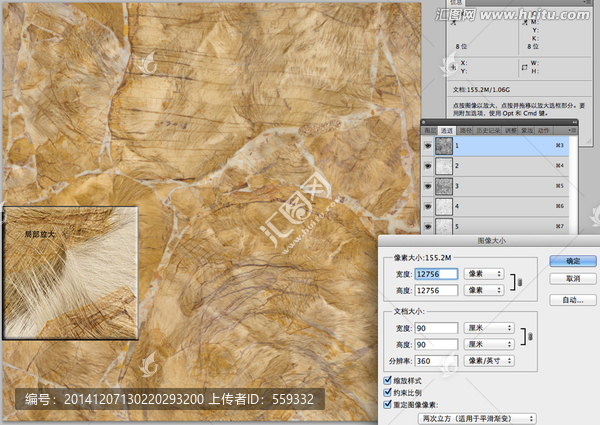The width and height of the screenshot is (600, 425).
Task: Open pixel width unit dropdown 像素
Action: tap(484, 274)
